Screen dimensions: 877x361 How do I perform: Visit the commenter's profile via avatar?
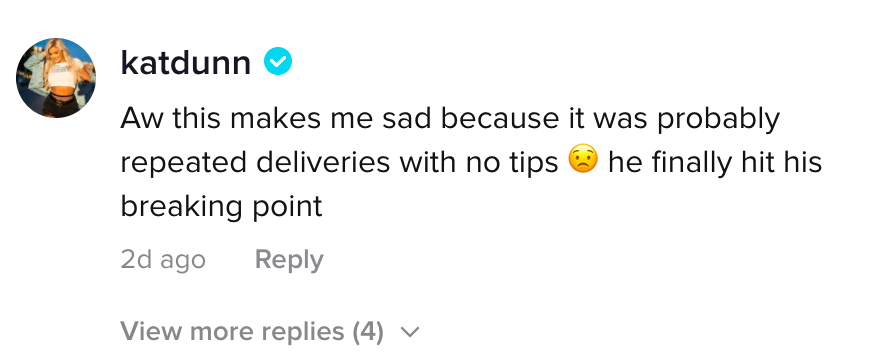pos(56,78)
